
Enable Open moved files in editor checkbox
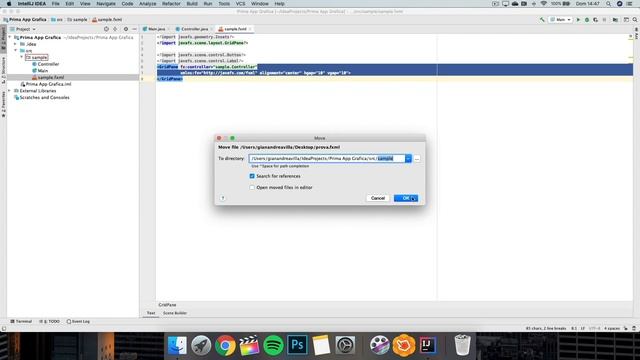252,187
